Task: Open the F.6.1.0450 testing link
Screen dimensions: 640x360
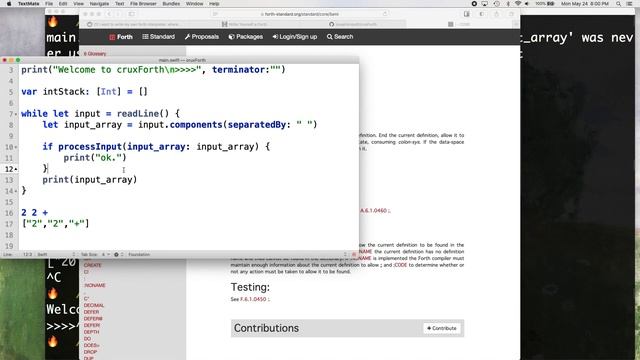Action: pyautogui.click(x=255, y=299)
